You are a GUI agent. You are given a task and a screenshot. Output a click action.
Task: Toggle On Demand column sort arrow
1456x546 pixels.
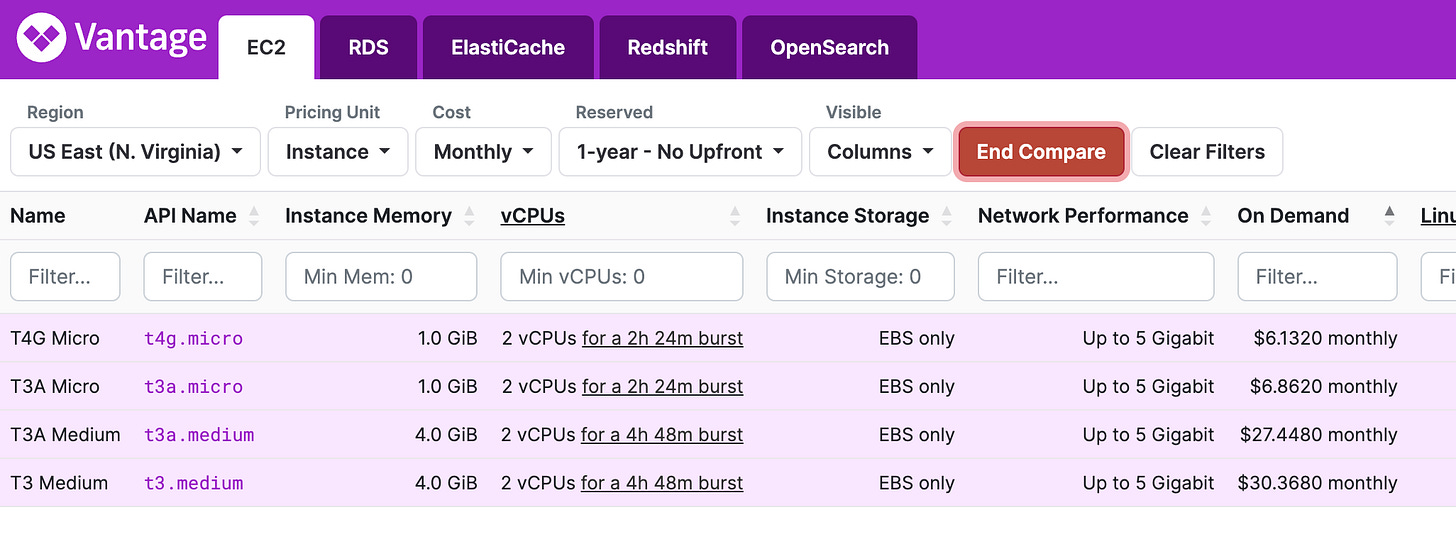click(1389, 216)
